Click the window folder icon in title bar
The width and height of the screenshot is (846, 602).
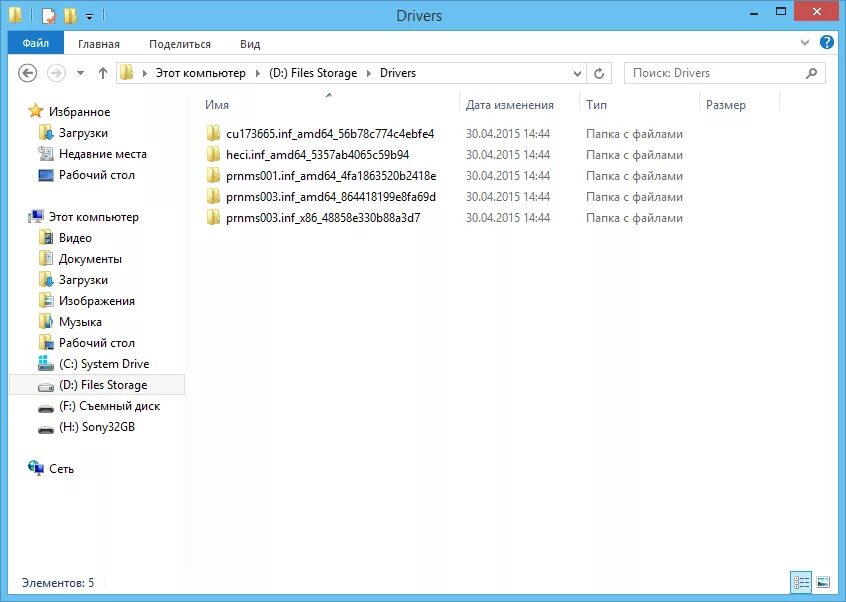click(15, 15)
